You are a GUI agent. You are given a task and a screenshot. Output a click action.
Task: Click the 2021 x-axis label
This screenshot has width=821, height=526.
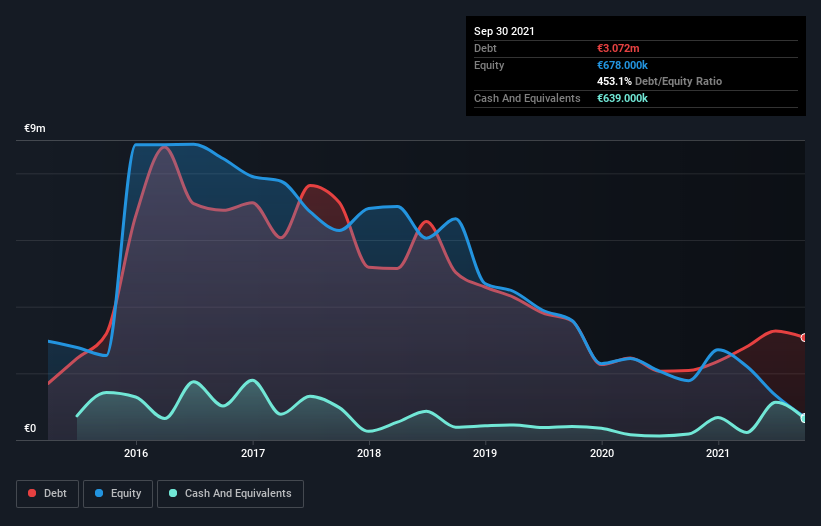(718, 453)
